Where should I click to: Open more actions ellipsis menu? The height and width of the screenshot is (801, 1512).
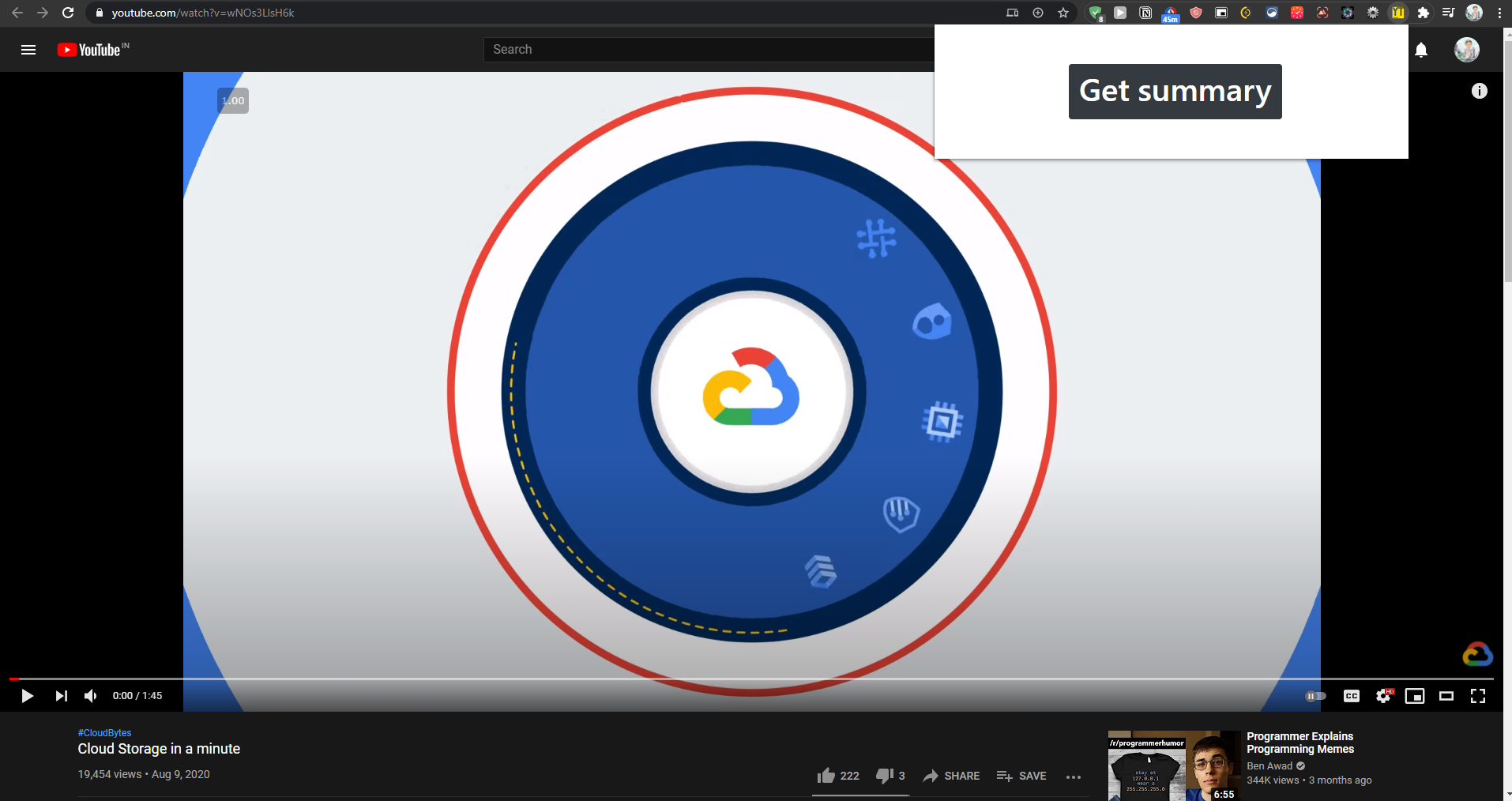tap(1074, 777)
